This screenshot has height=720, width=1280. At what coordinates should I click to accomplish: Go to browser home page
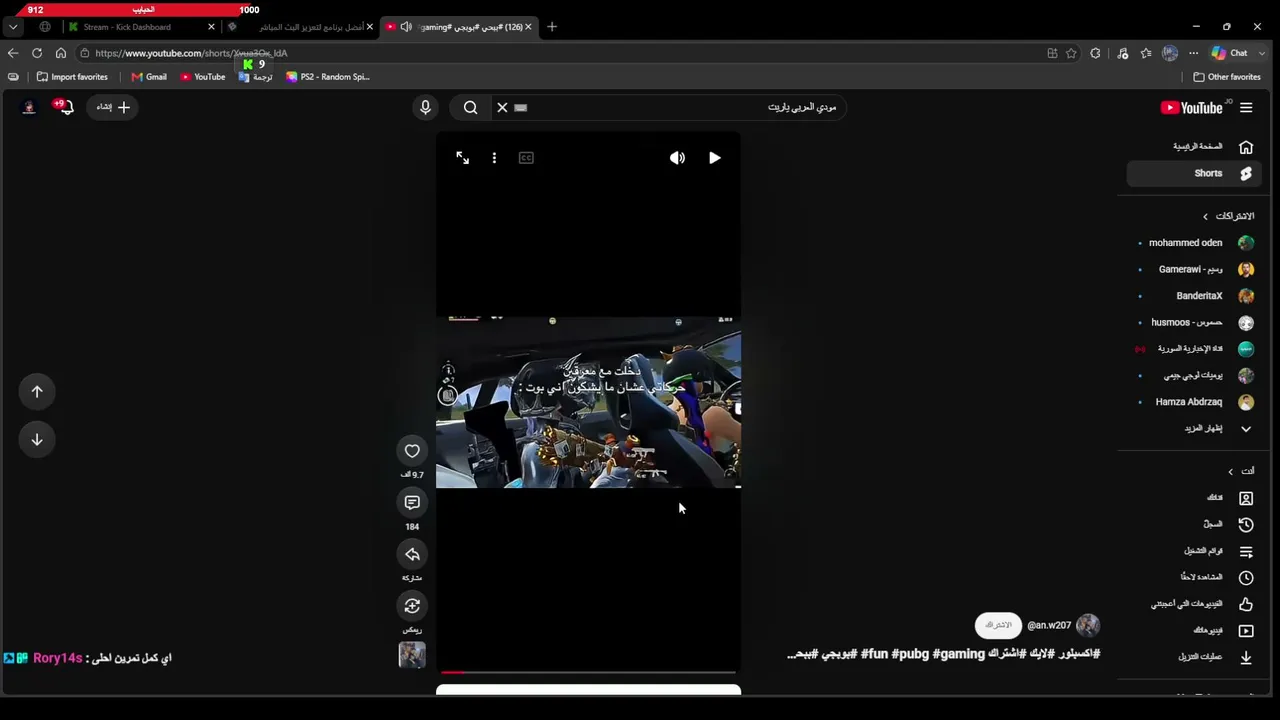(61, 53)
